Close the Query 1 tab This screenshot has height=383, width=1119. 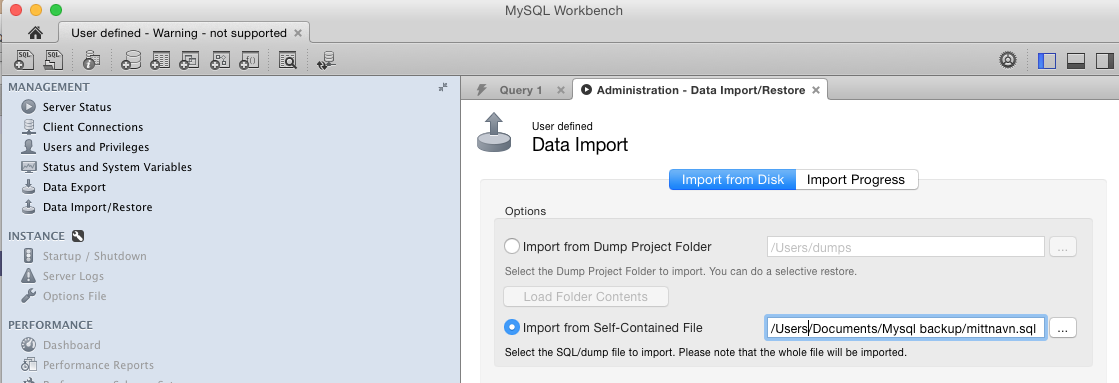click(x=560, y=90)
